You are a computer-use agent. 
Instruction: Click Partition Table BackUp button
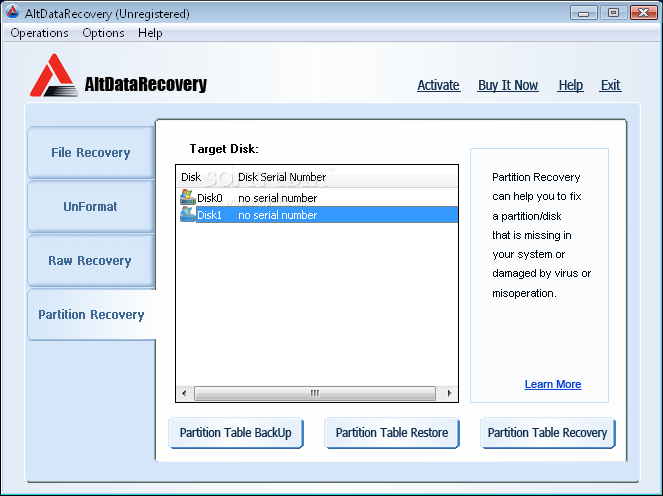coord(236,433)
